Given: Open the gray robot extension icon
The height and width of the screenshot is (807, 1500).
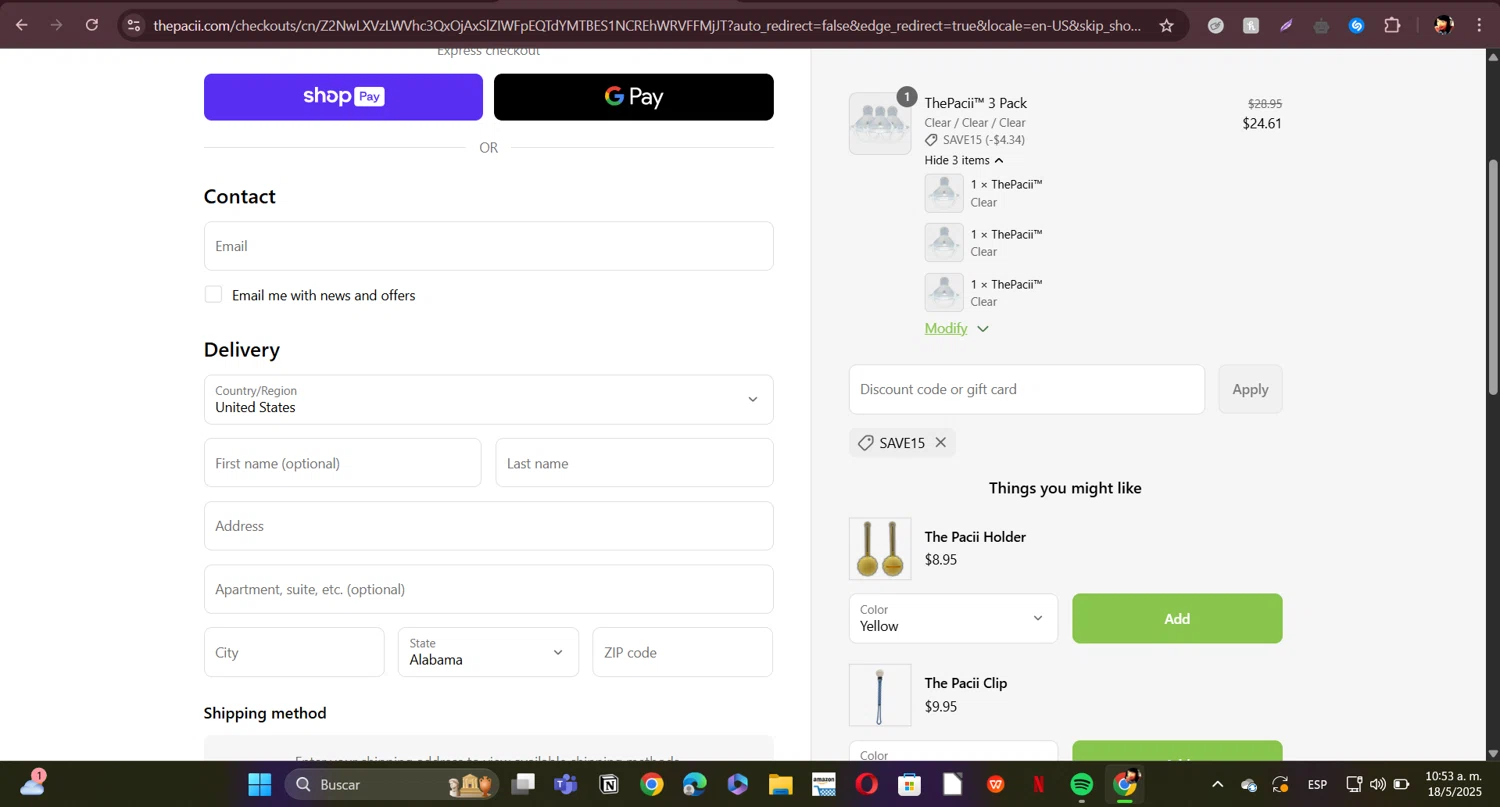Looking at the screenshot, I should click(1321, 26).
